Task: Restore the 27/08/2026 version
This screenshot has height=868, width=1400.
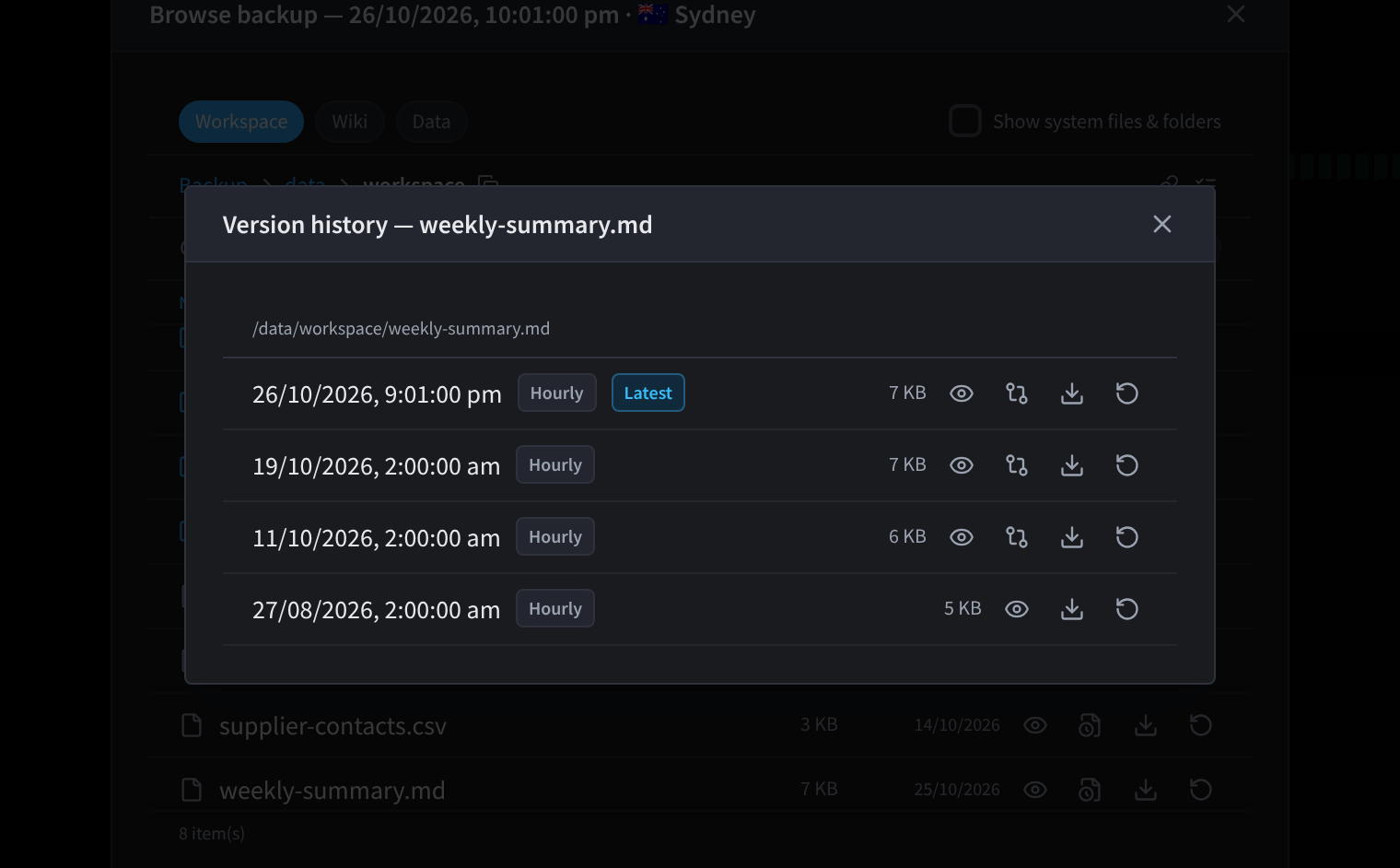Action: (x=1127, y=609)
